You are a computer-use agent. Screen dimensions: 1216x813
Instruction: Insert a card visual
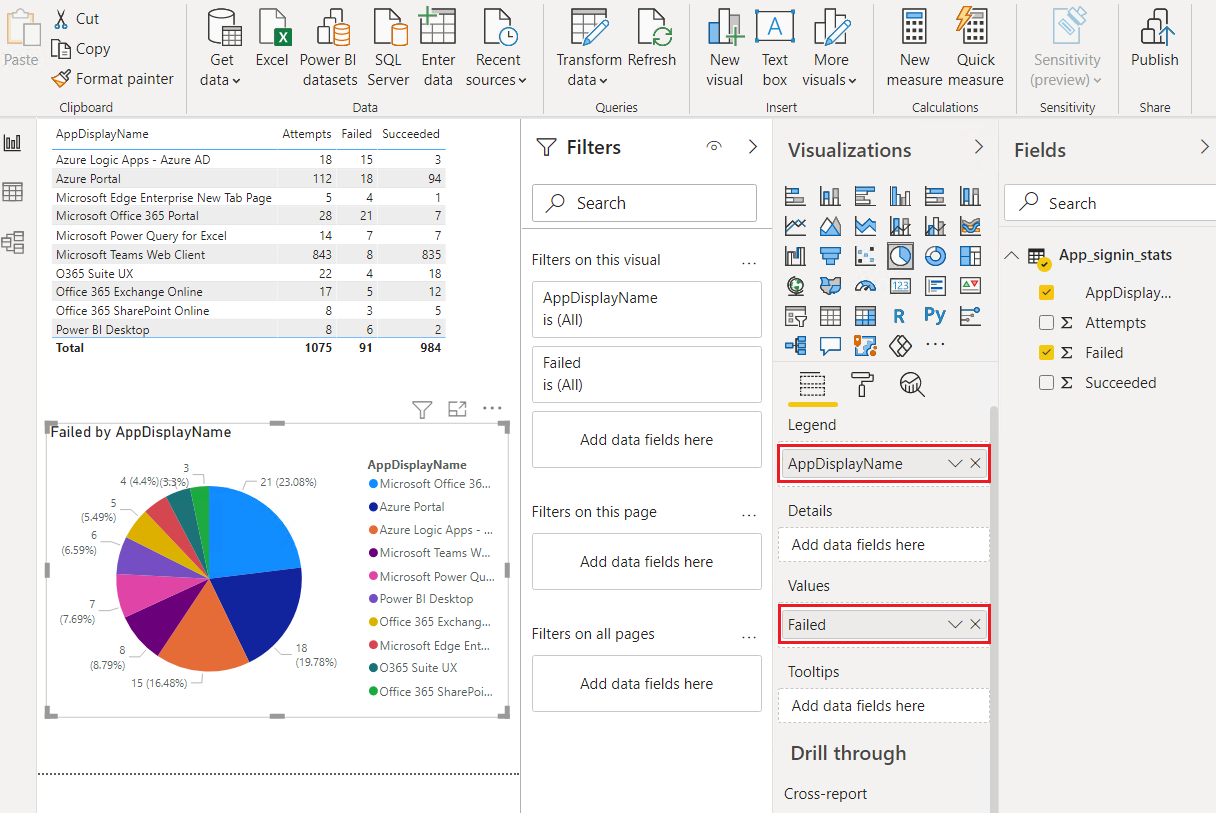pos(901,285)
